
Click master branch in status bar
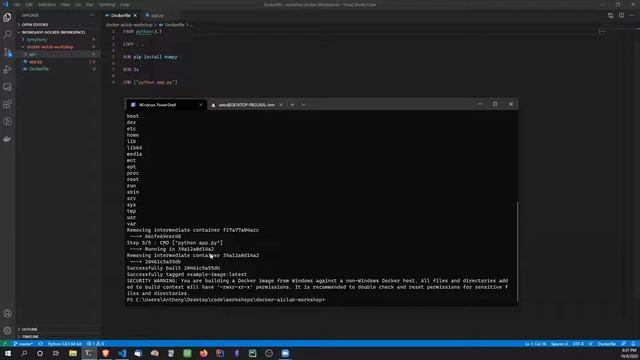pyautogui.click(x=23, y=344)
